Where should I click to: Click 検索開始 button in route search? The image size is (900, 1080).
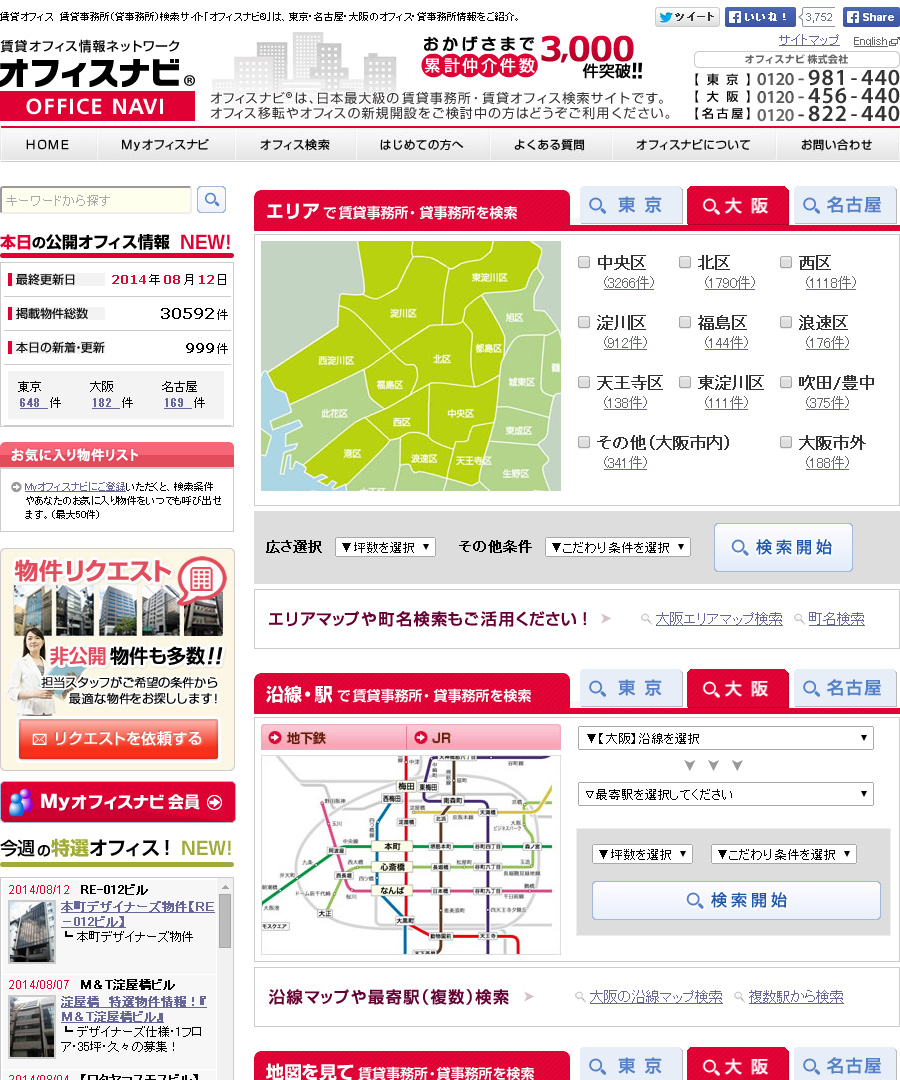tap(736, 900)
